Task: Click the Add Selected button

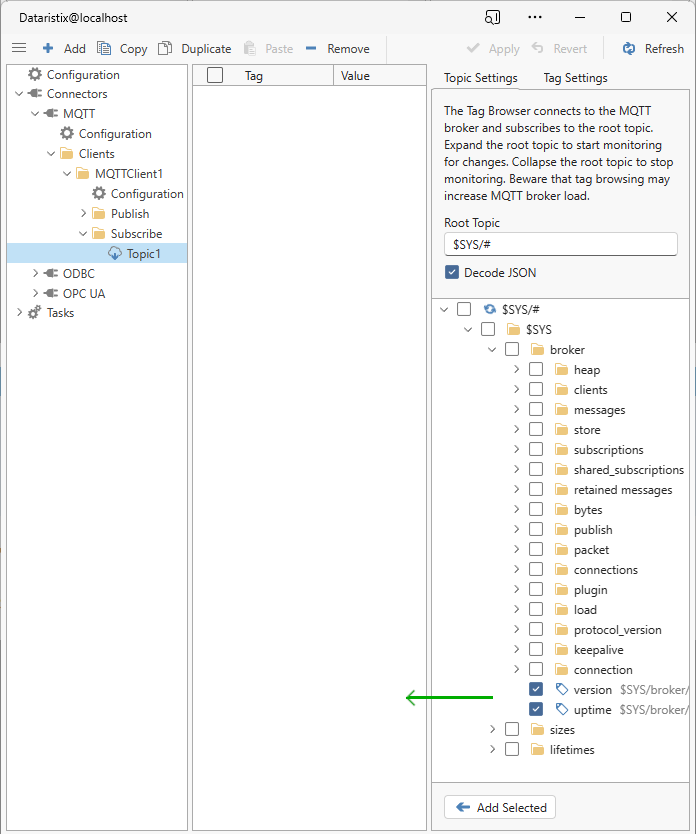Action: pos(500,807)
